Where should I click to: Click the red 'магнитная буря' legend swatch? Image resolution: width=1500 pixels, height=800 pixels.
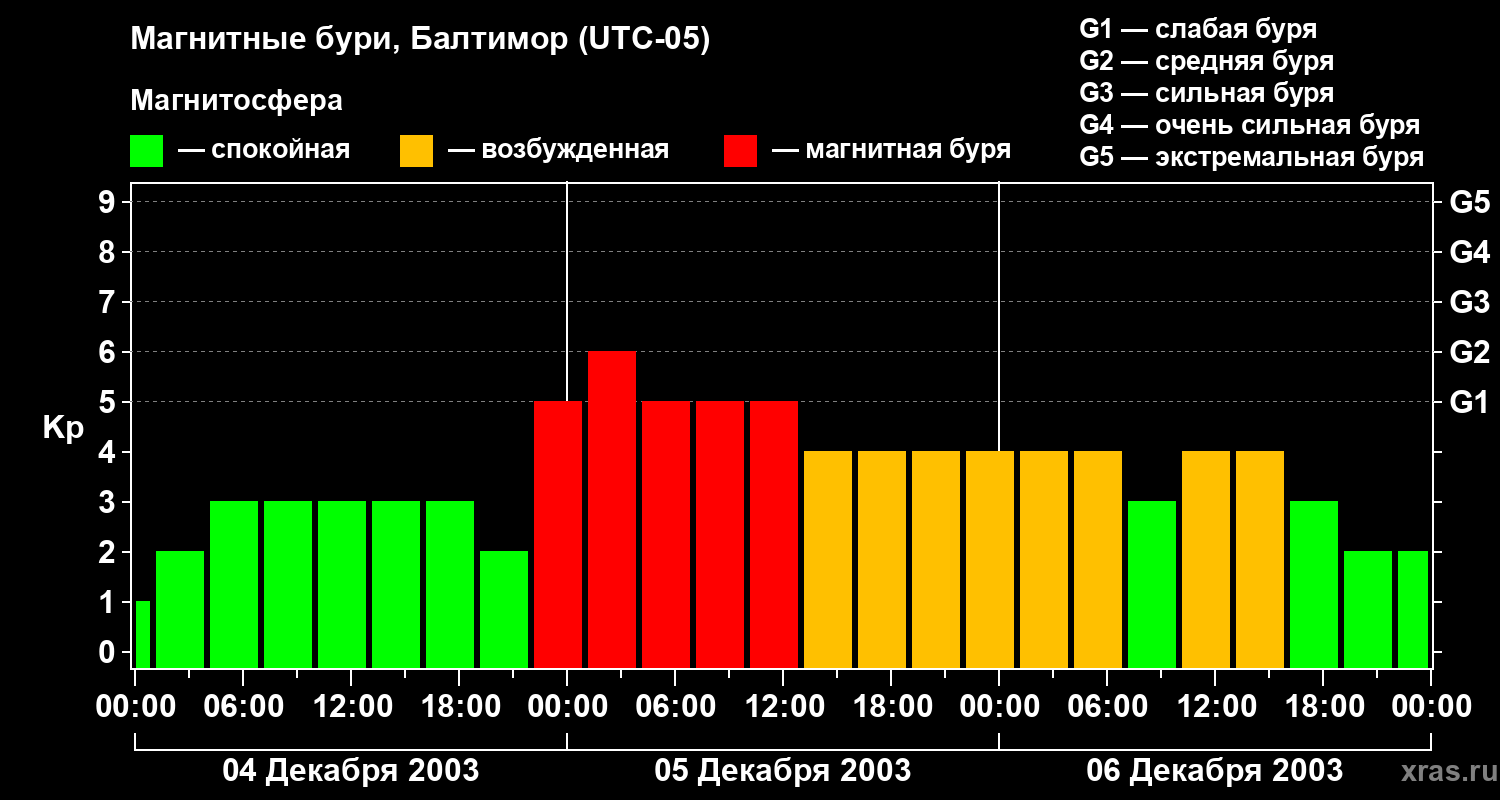coord(741,151)
